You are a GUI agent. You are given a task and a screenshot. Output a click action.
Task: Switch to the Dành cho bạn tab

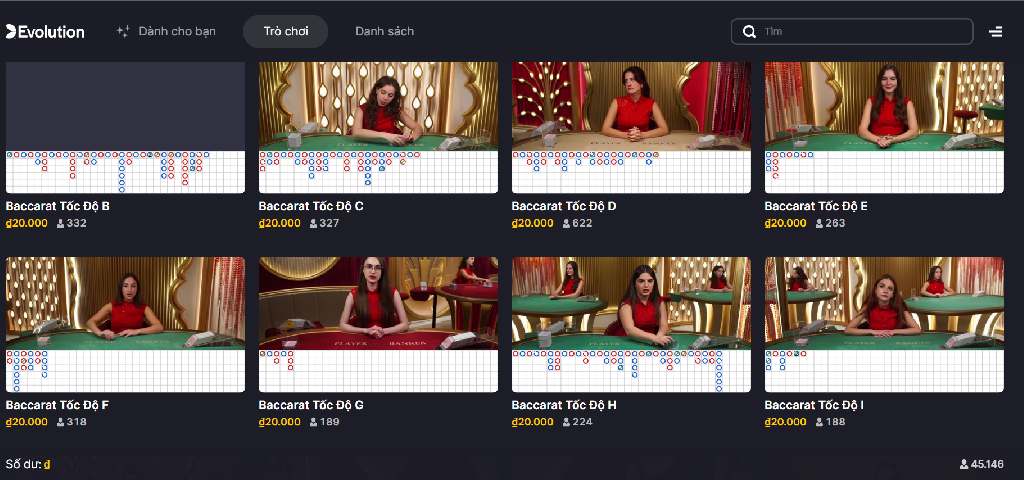coord(177,31)
